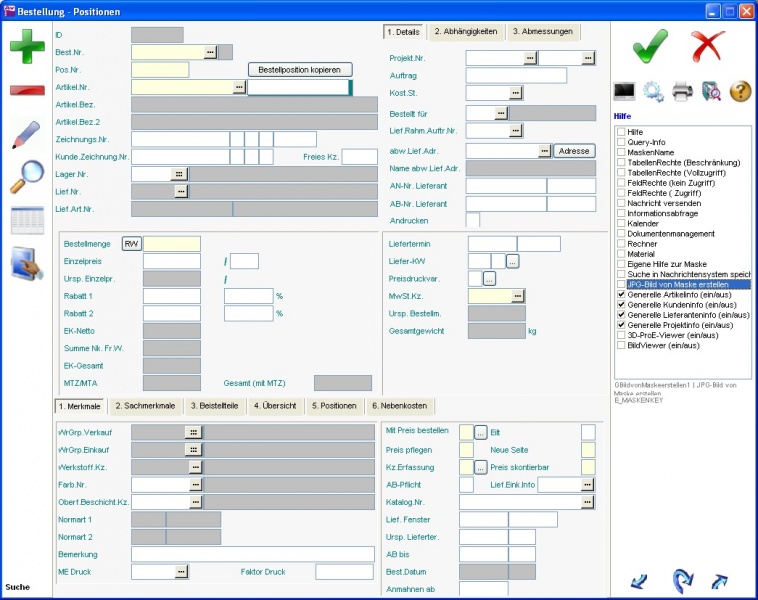Image resolution: width=758 pixels, height=600 pixels.
Task: Cancel with the red X icon
Action: 707,45
